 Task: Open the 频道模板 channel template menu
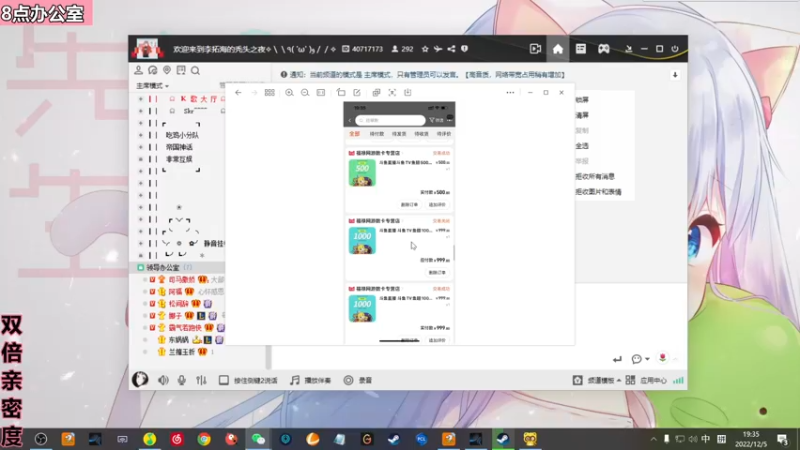coord(597,381)
